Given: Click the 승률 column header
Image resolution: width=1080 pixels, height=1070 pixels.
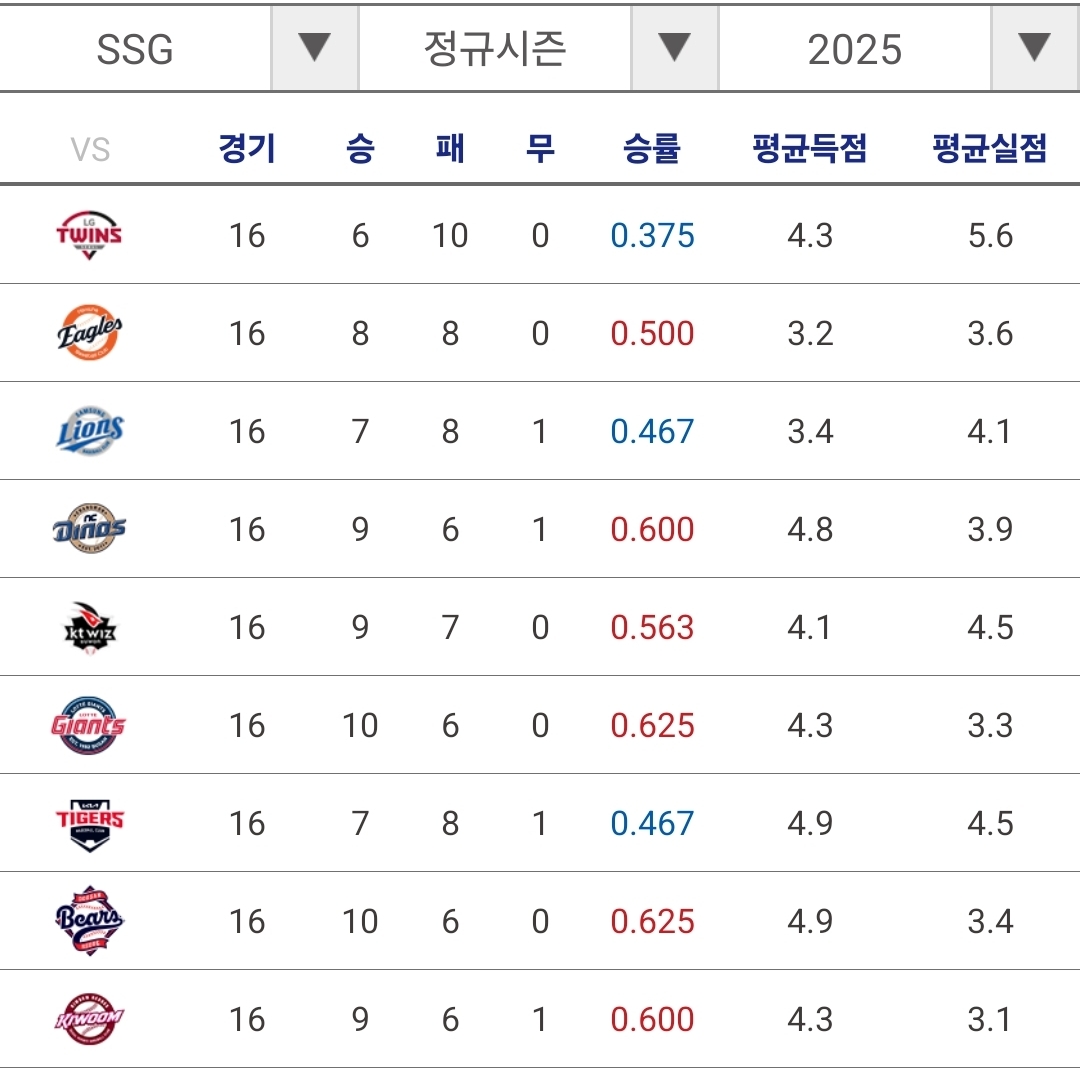Looking at the screenshot, I should click(x=651, y=150).
